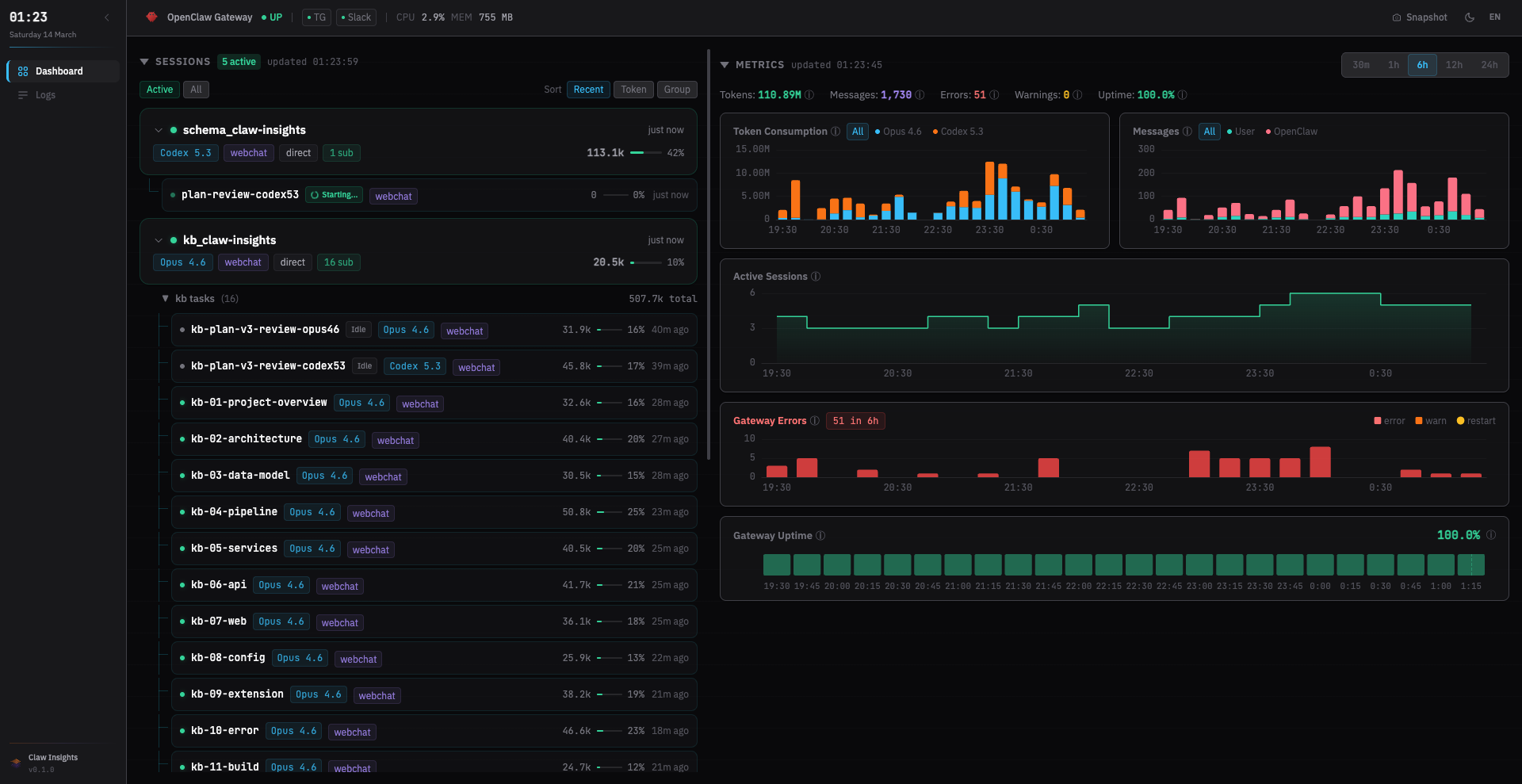Screen dimensions: 1522x784
Task: Click the OpenClaw Gateway crab logo
Action: 151,17
